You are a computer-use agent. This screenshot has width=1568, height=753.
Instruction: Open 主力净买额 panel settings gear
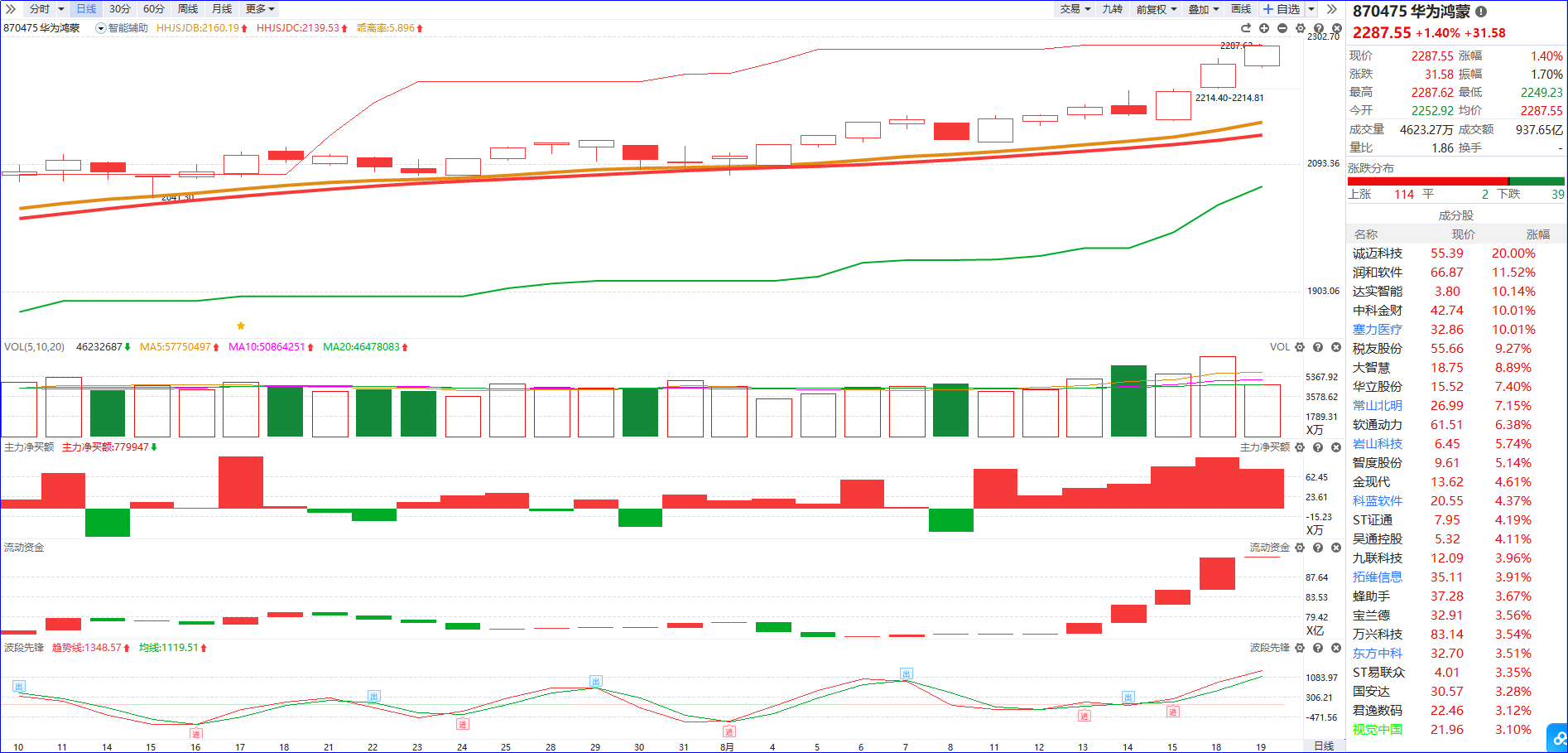(x=1300, y=447)
